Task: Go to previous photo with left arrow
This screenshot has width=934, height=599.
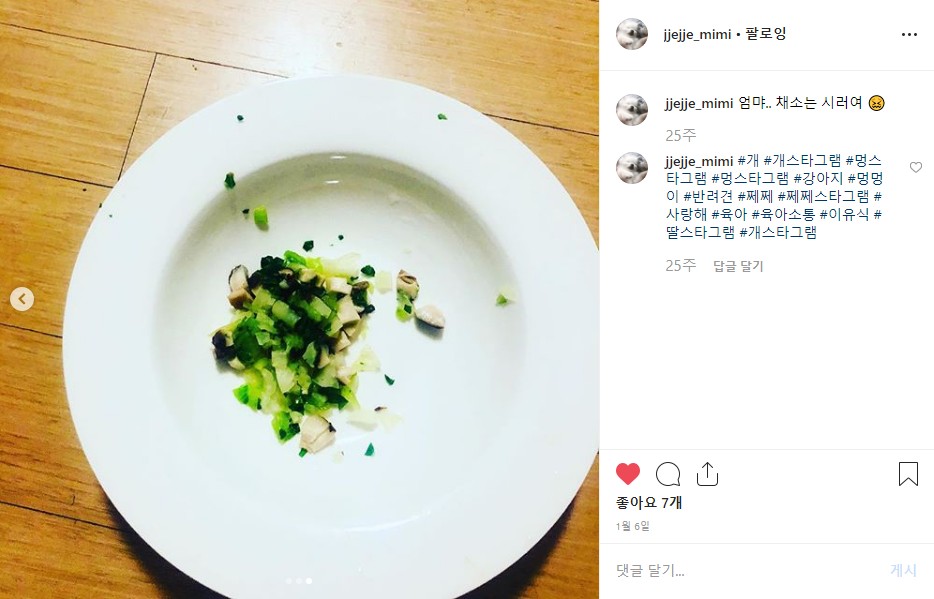Action: (22, 299)
